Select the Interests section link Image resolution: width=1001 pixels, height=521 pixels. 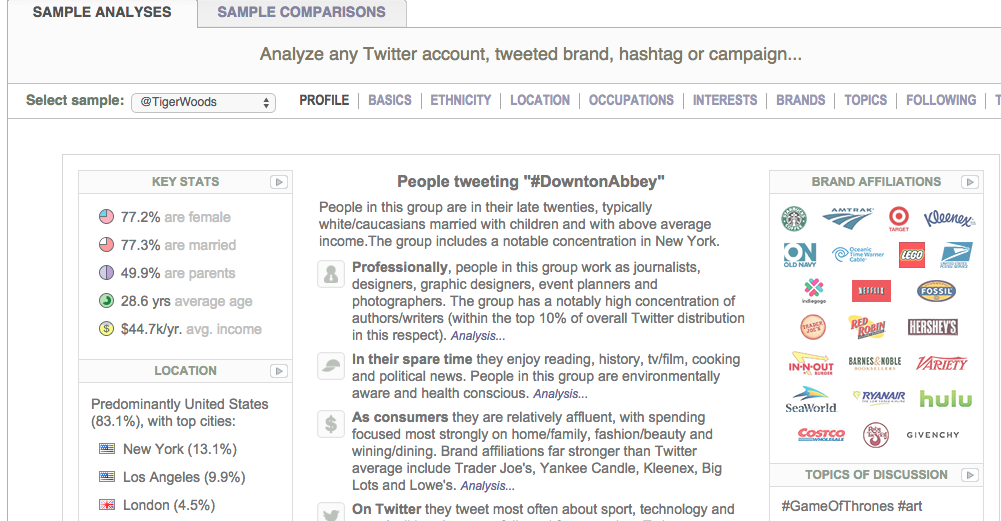[x=725, y=100]
